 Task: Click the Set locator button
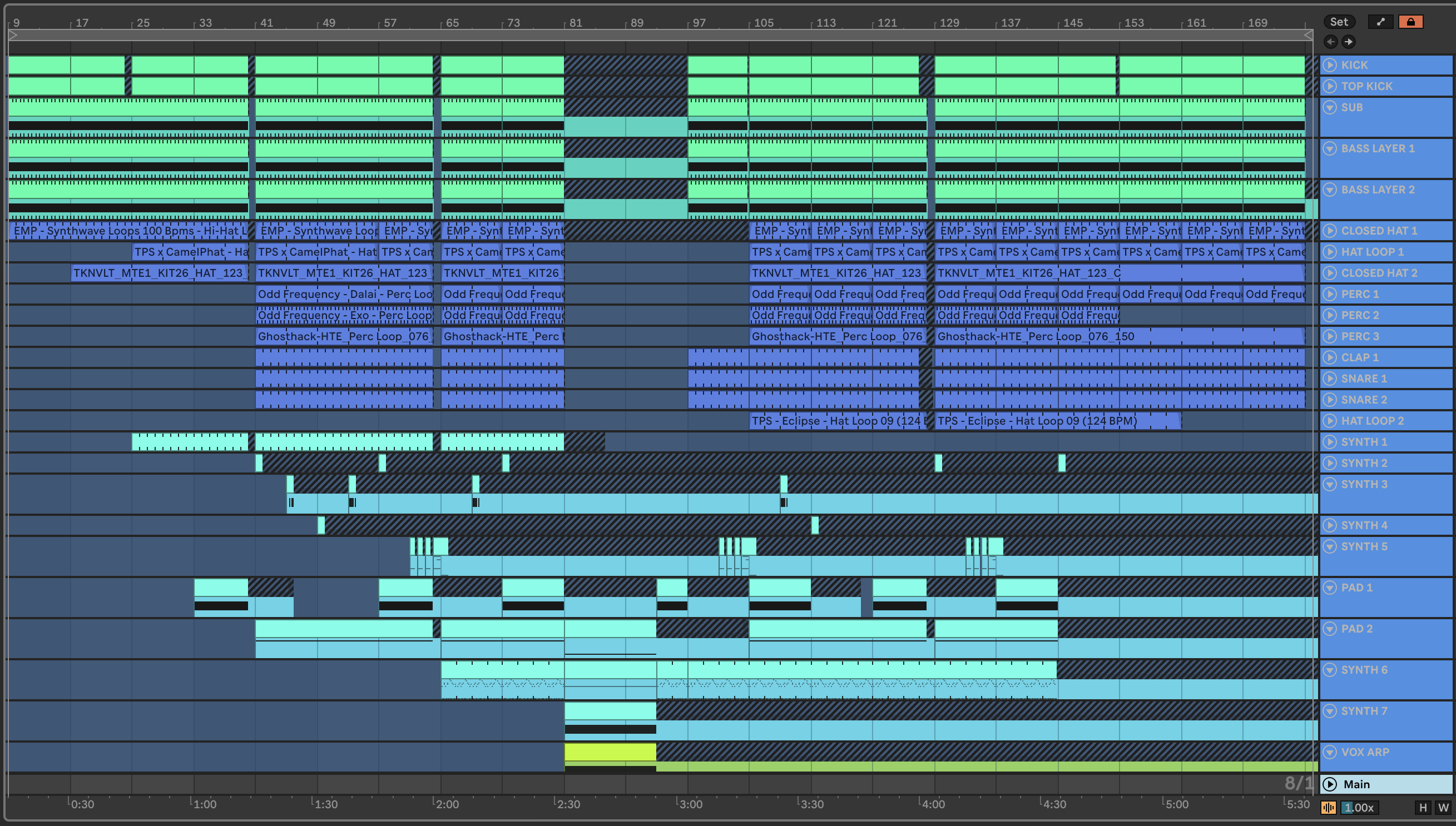click(x=1339, y=22)
